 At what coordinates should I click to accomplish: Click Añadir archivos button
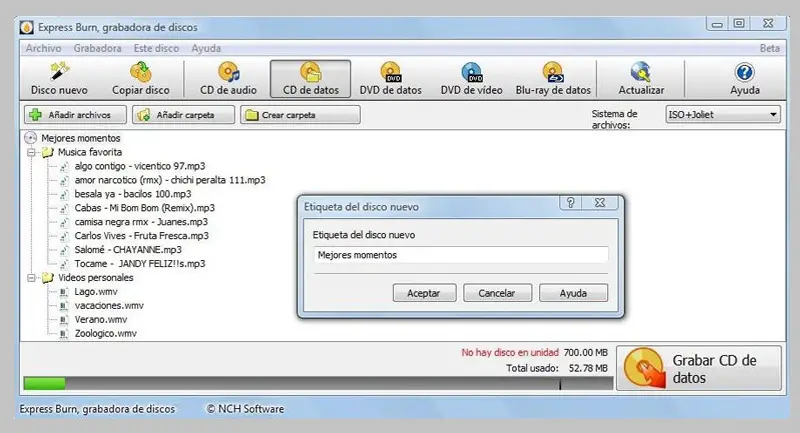[75, 115]
